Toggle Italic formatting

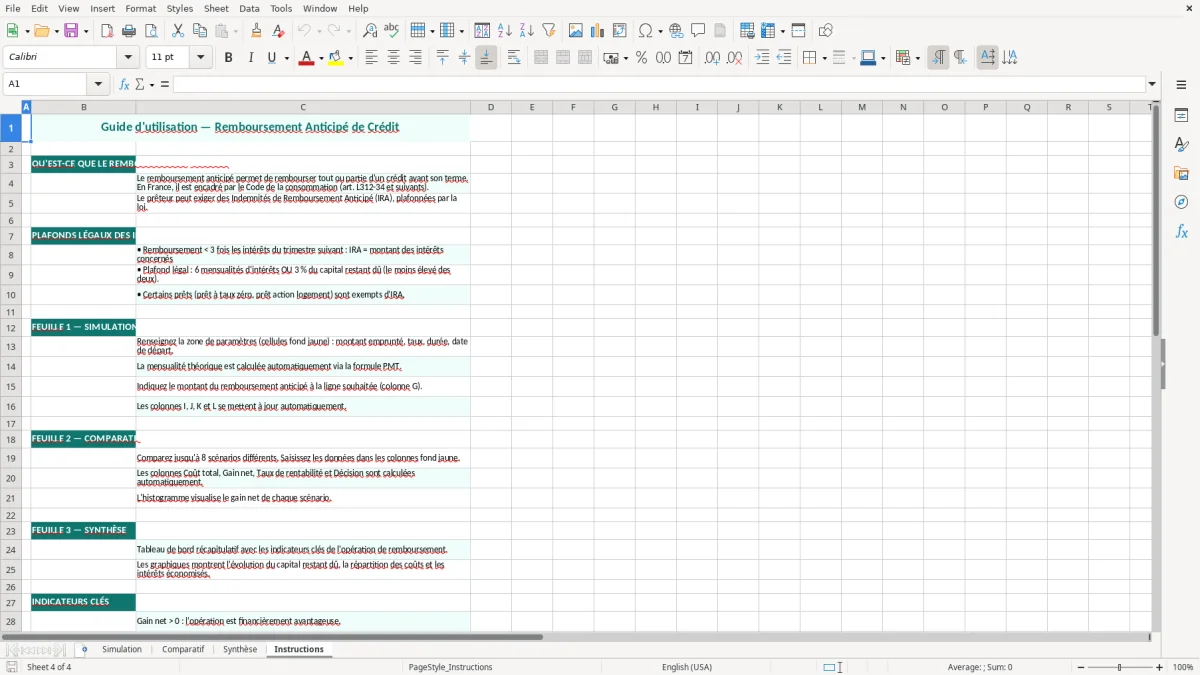250,58
